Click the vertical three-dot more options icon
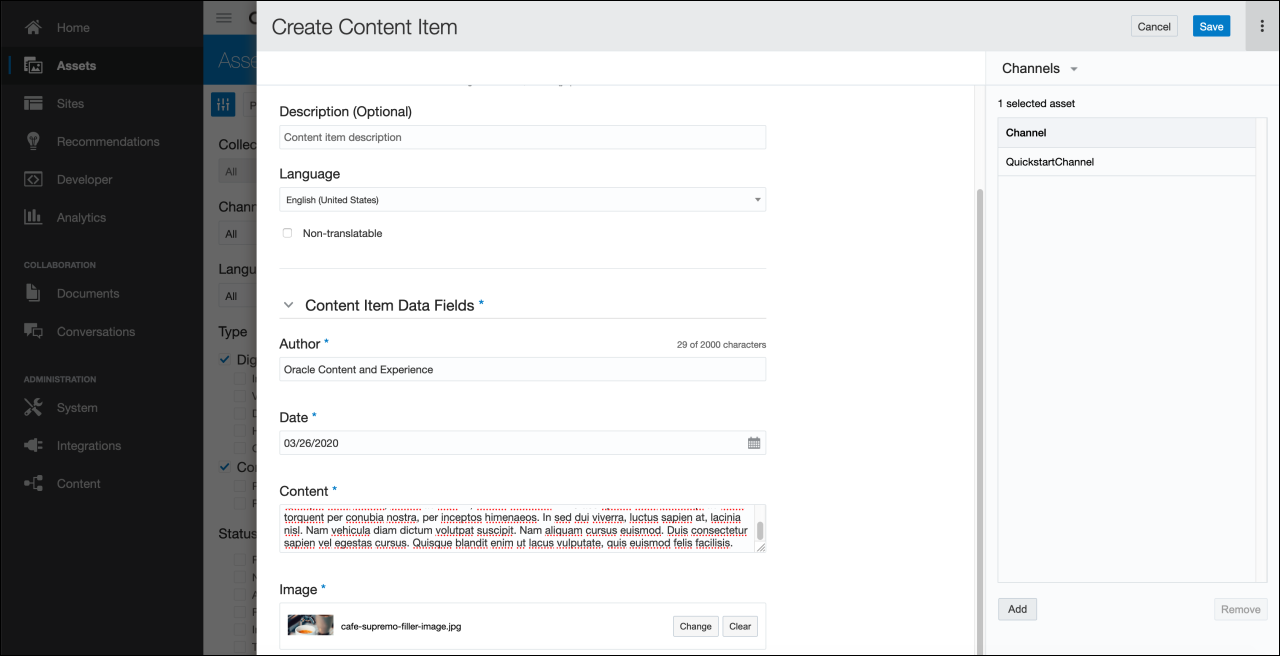Screen dimensions: 1280x656 click(x=1262, y=27)
